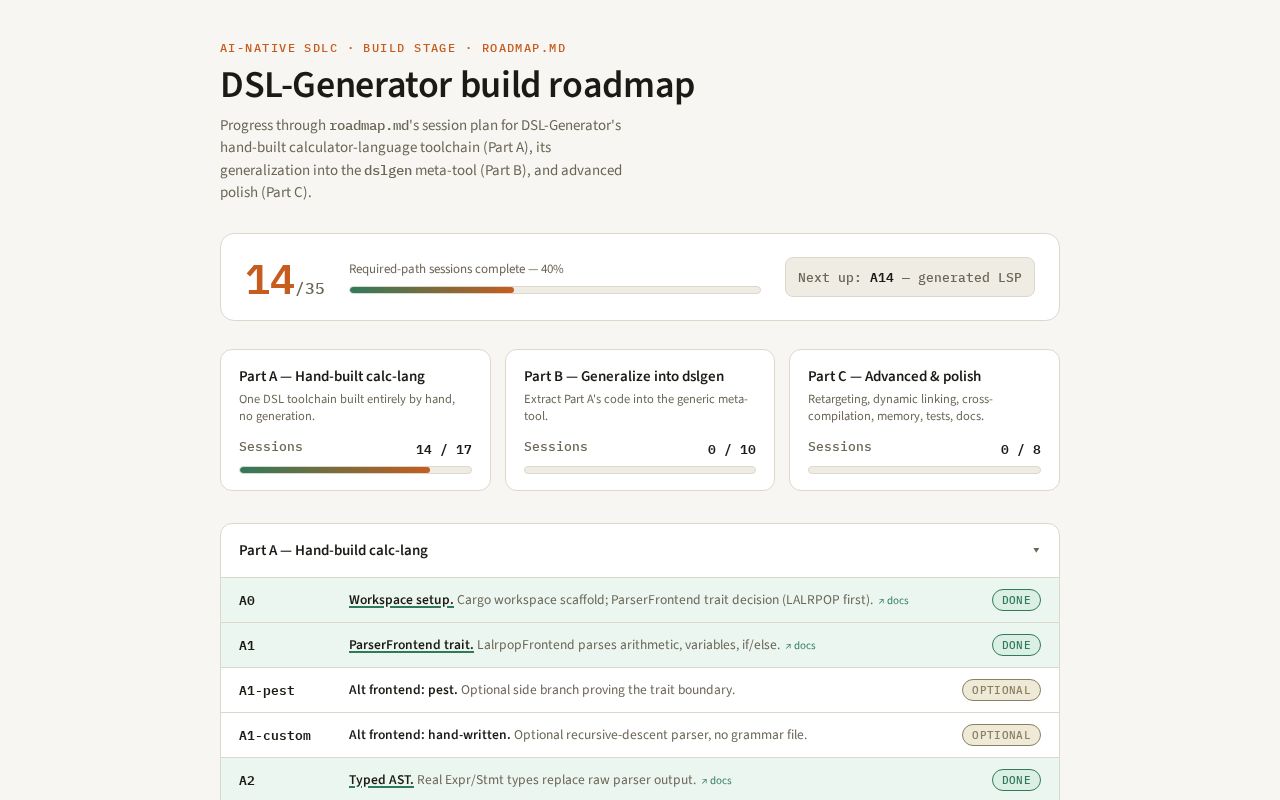This screenshot has height=800, width=1280.
Task: Click the 14 / 17 sessions count
Action: pyautogui.click(x=444, y=449)
